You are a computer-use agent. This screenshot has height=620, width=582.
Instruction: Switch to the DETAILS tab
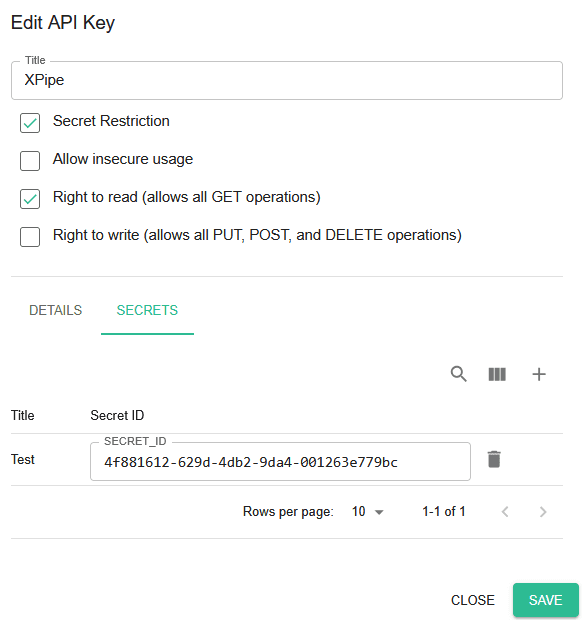click(55, 310)
